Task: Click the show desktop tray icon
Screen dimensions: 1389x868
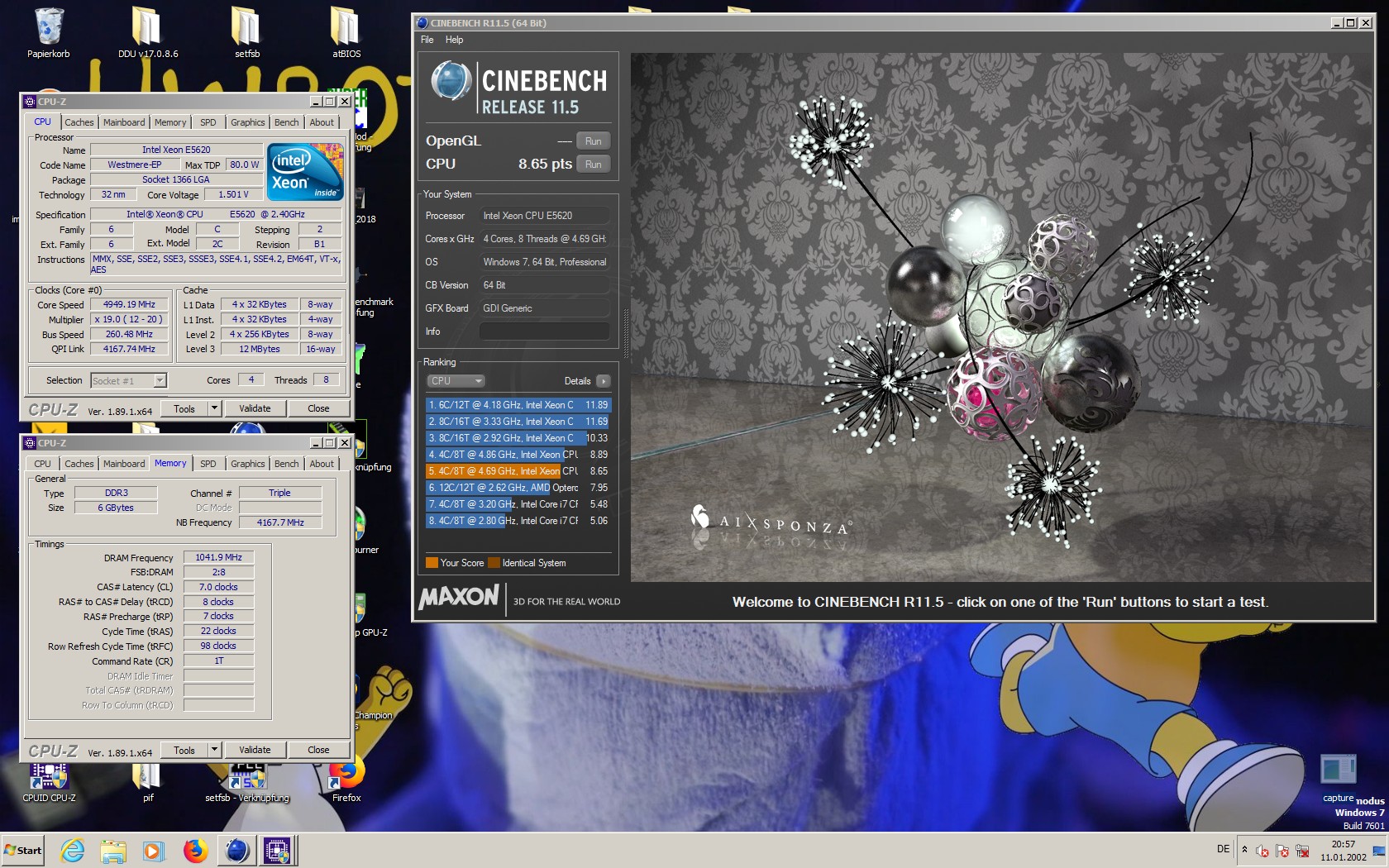Action: pyautogui.click(x=1379, y=851)
